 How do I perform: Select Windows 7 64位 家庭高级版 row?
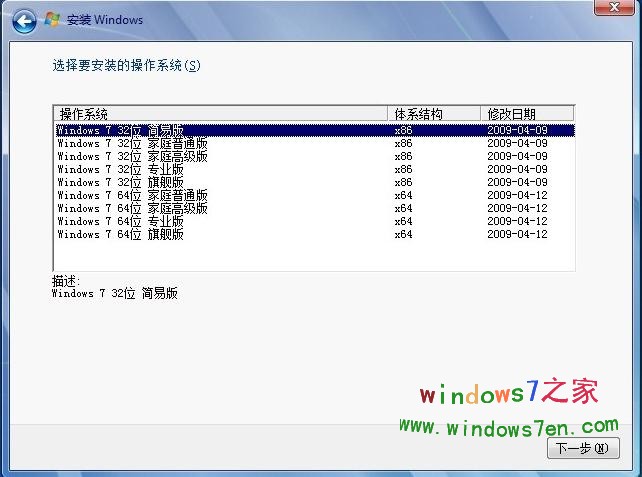coord(315,208)
